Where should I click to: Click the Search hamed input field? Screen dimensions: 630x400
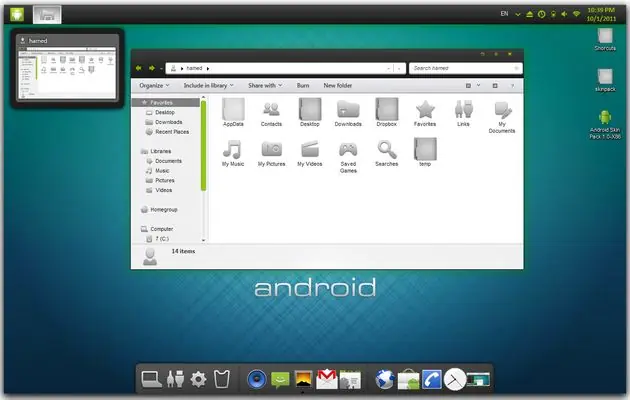[x=465, y=68]
